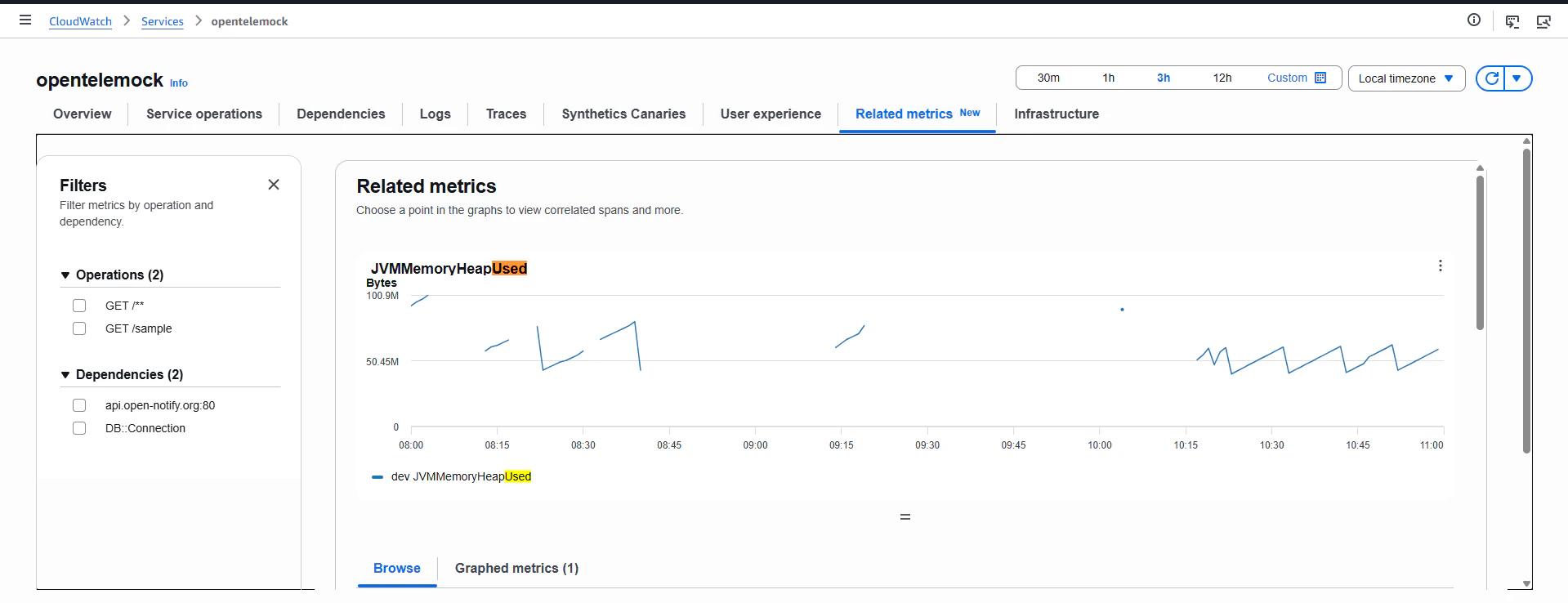Go to the Services breadcrumb link
Viewport: 1568px width, 603px height.
pyautogui.click(x=163, y=21)
